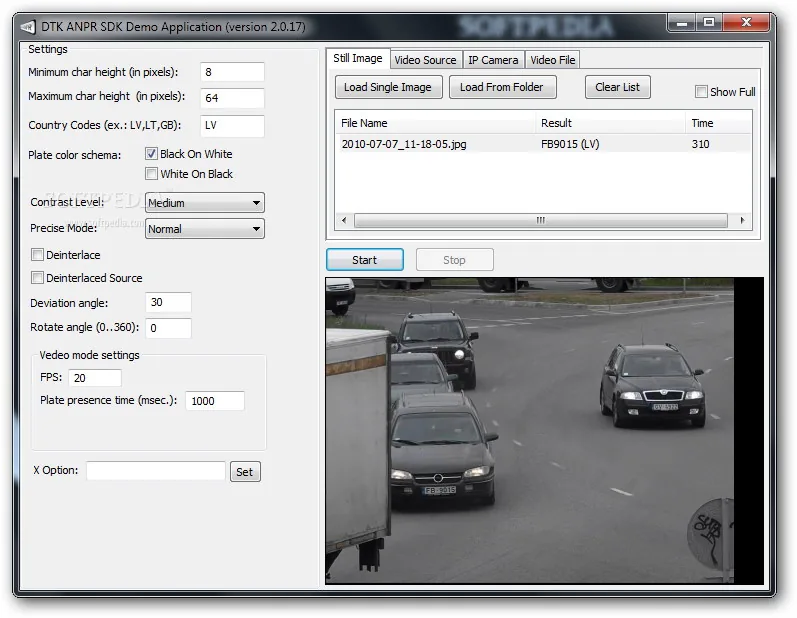Tick the Show Full checkbox
Image resolution: width=797 pixels, height=618 pixels.
[701, 91]
